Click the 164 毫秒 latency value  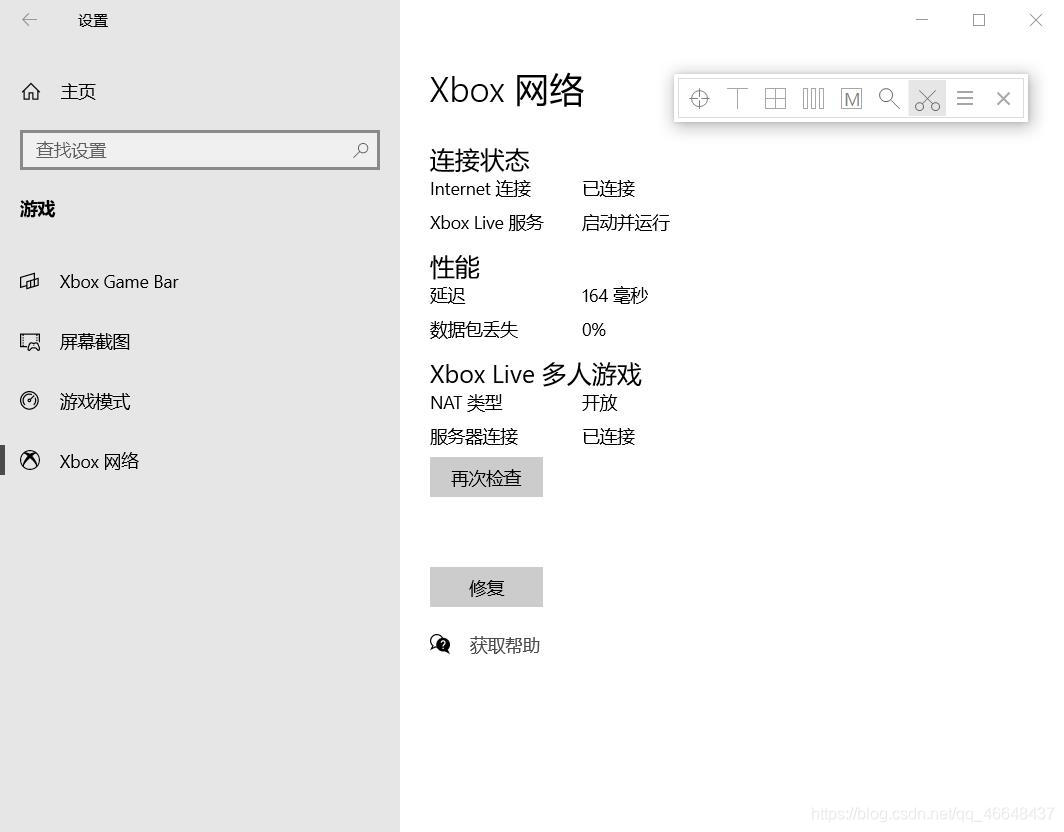coord(615,296)
